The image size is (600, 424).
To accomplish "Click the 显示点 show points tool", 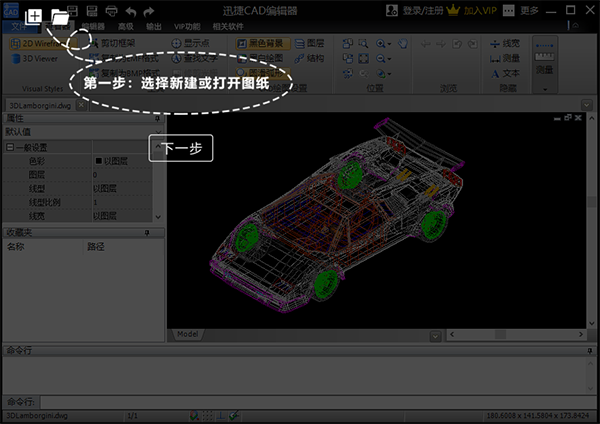I will click(190, 43).
